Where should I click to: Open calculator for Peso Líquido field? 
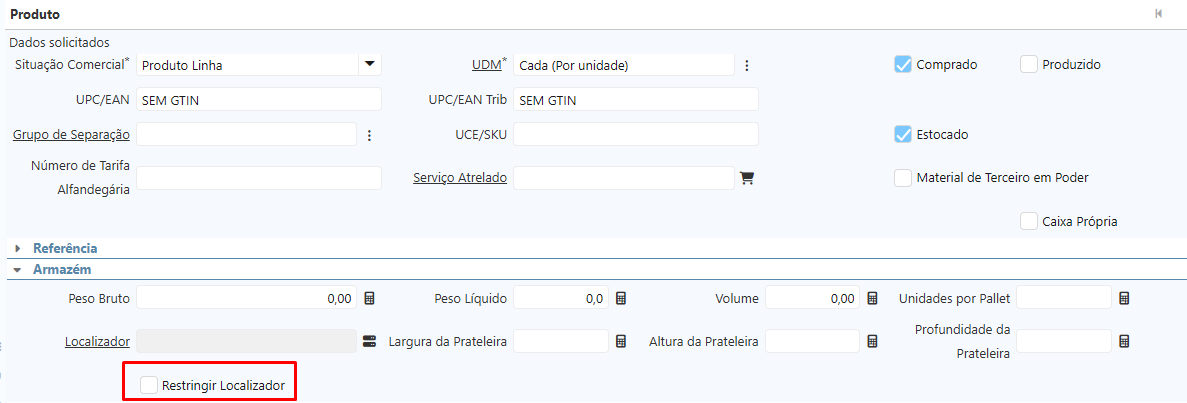tap(621, 298)
